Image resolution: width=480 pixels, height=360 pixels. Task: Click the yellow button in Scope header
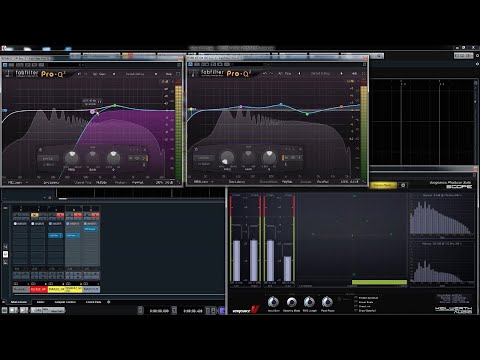point(383,185)
